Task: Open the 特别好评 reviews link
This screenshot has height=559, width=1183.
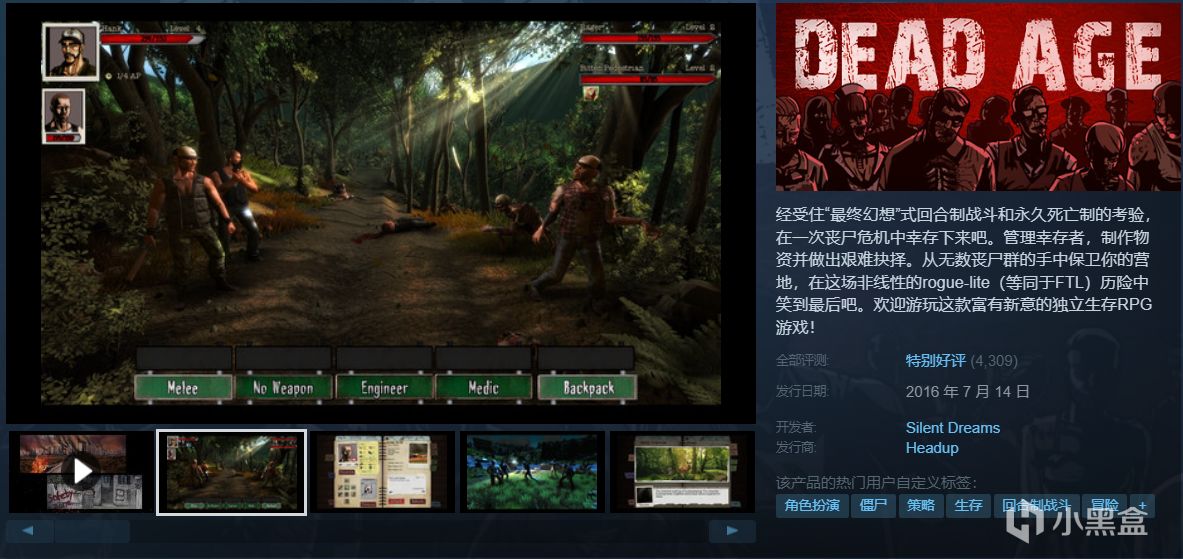Action: (936, 361)
